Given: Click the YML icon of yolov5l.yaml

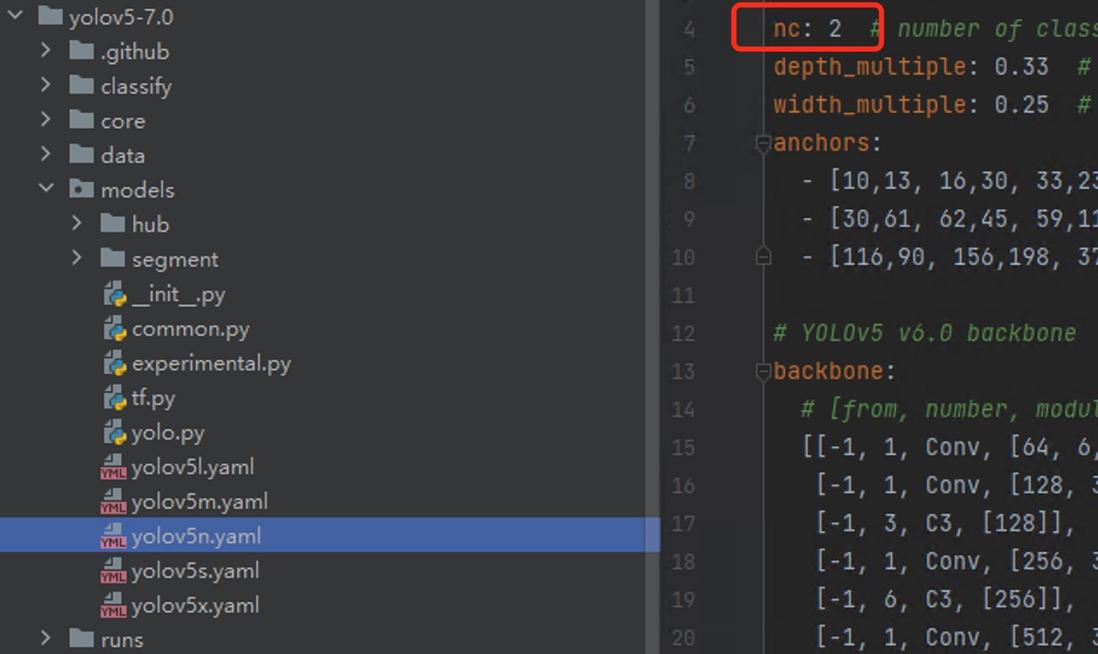Looking at the screenshot, I should click(113, 467).
